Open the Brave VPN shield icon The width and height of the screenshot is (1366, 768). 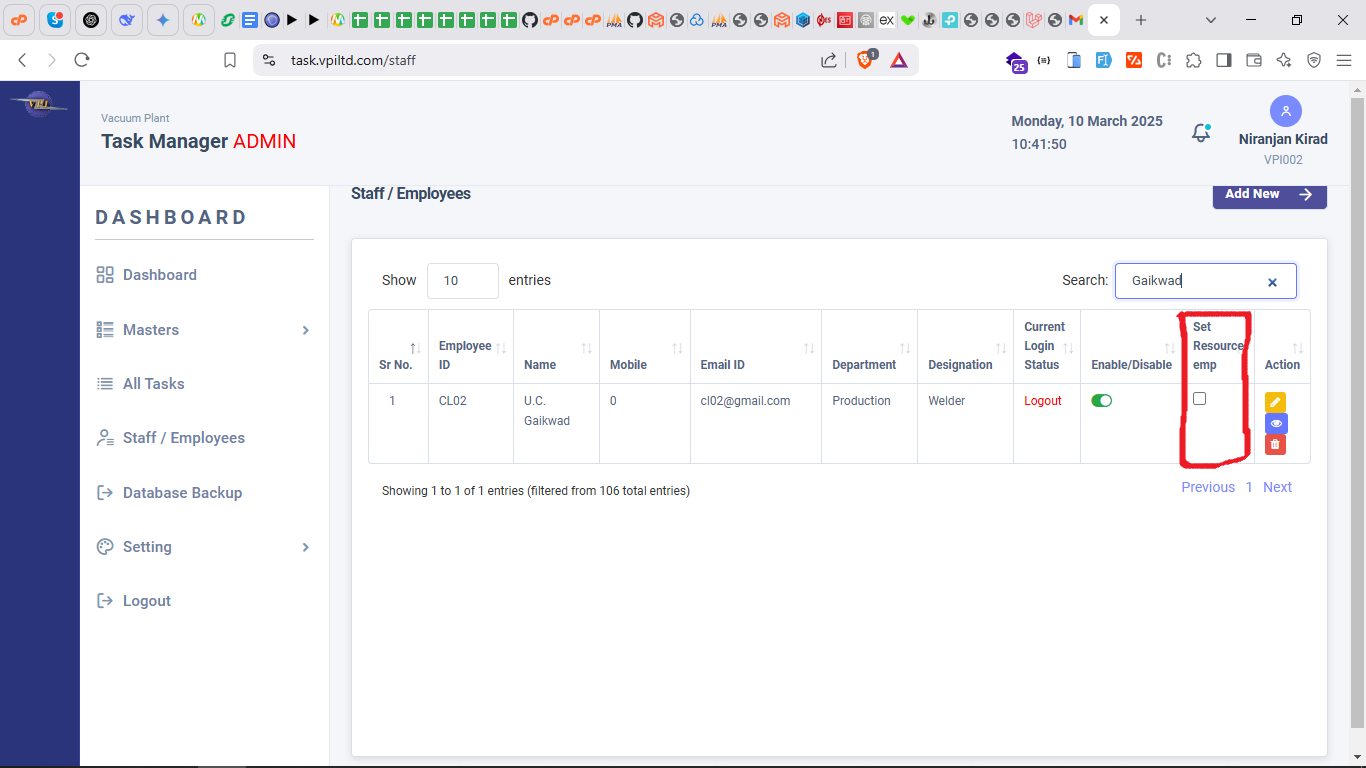click(x=1314, y=60)
